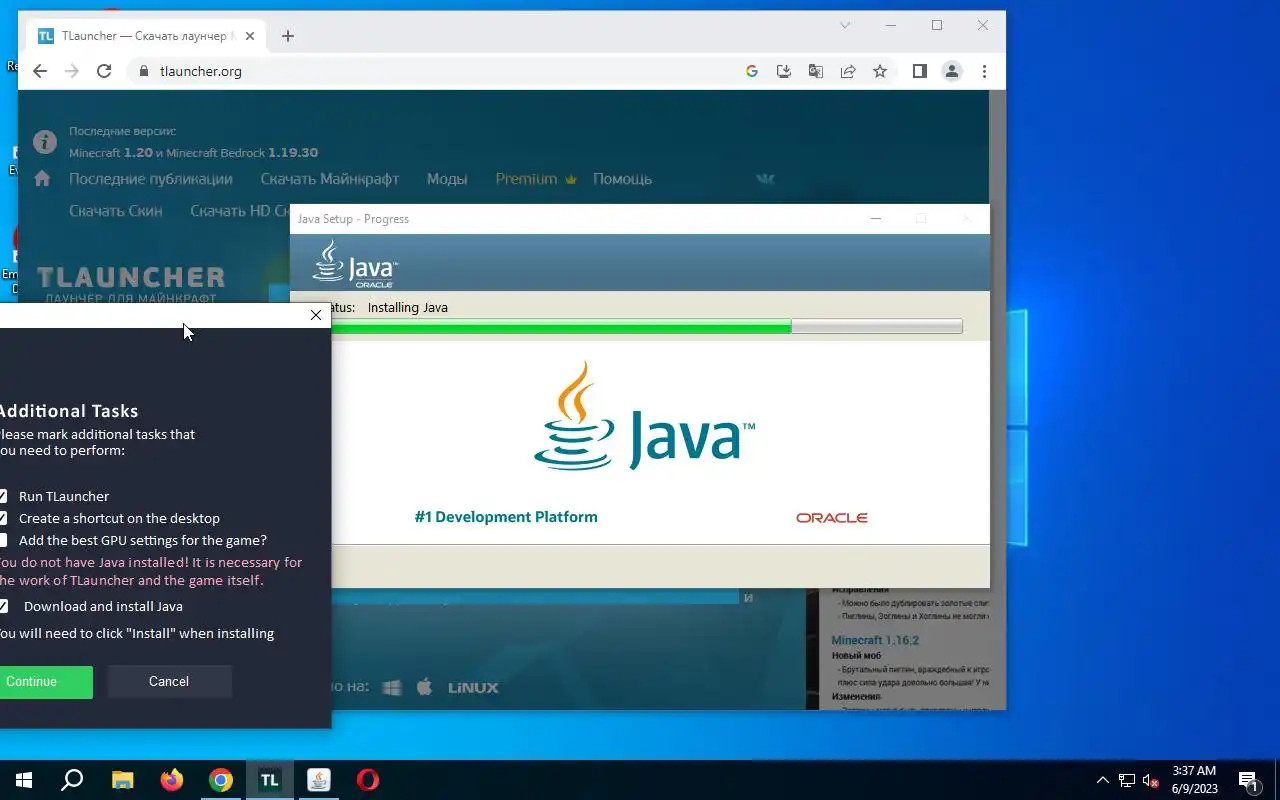The image size is (1280, 800).
Task: Toggle Download and install Java checkbox
Action: [x=2, y=606]
